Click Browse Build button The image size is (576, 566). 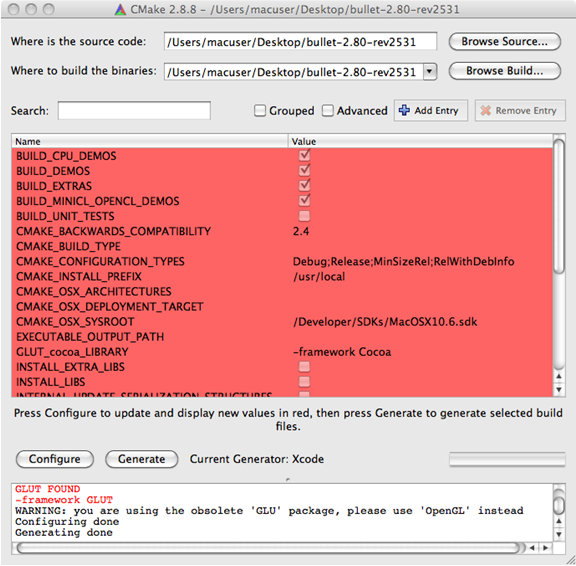click(x=505, y=71)
